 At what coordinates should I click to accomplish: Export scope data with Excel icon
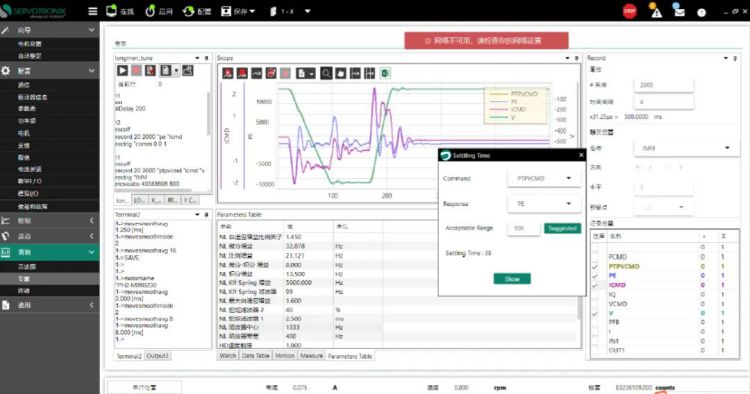click(x=385, y=73)
